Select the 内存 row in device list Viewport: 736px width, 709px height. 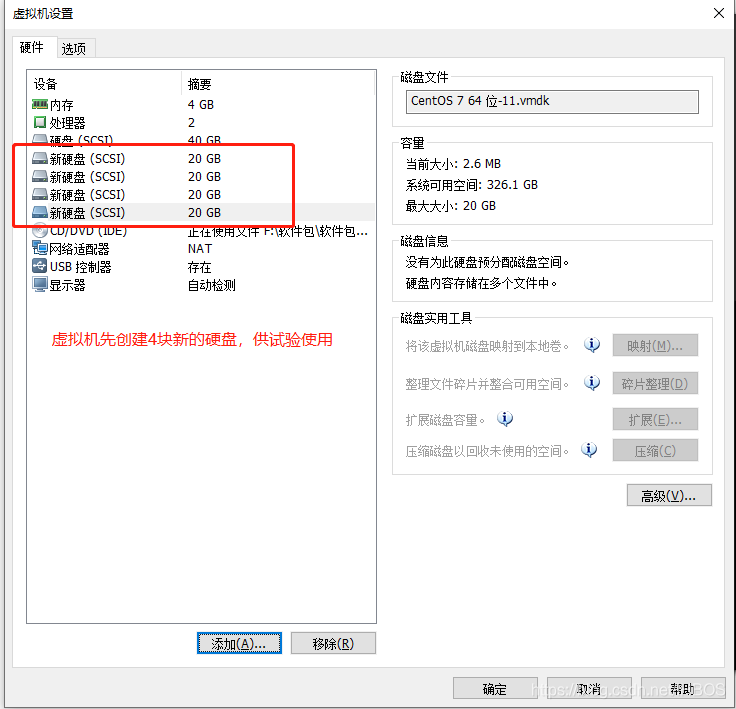[202, 104]
